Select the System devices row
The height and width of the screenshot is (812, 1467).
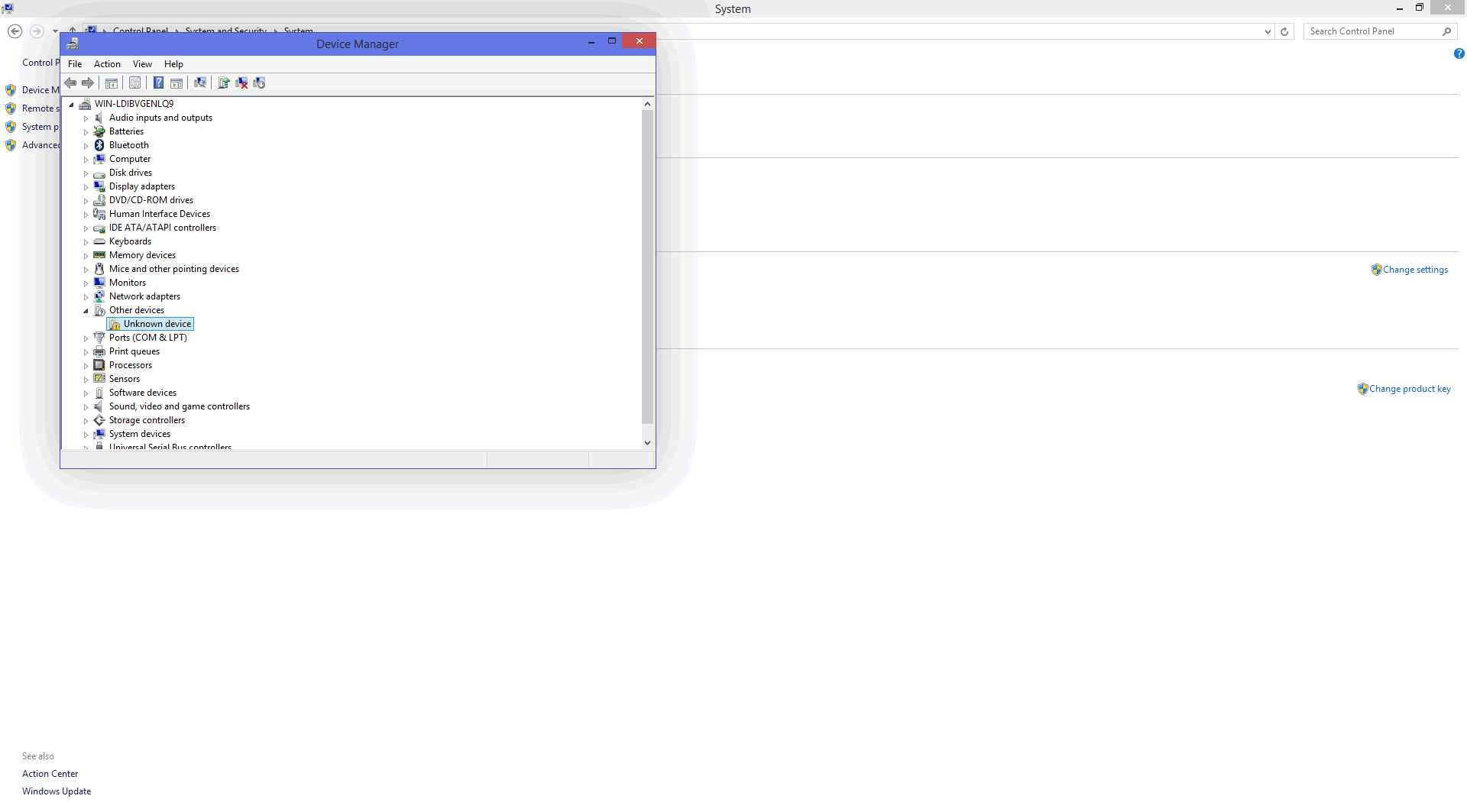click(x=140, y=434)
